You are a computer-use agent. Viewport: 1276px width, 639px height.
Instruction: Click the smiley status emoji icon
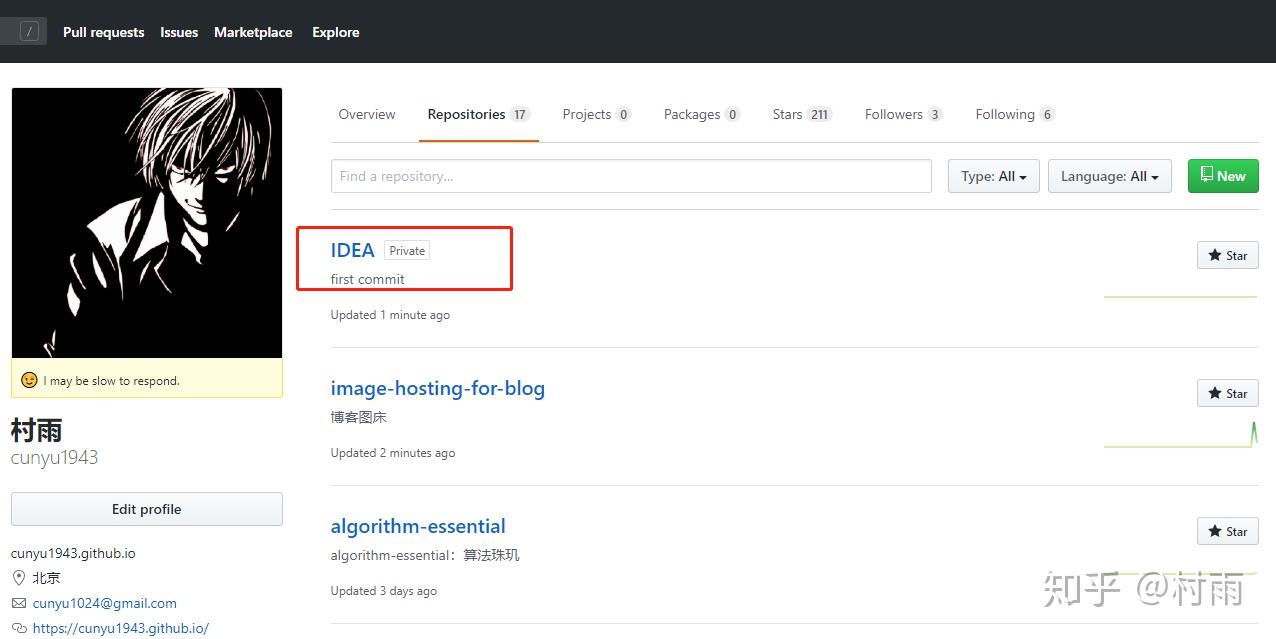pos(29,380)
